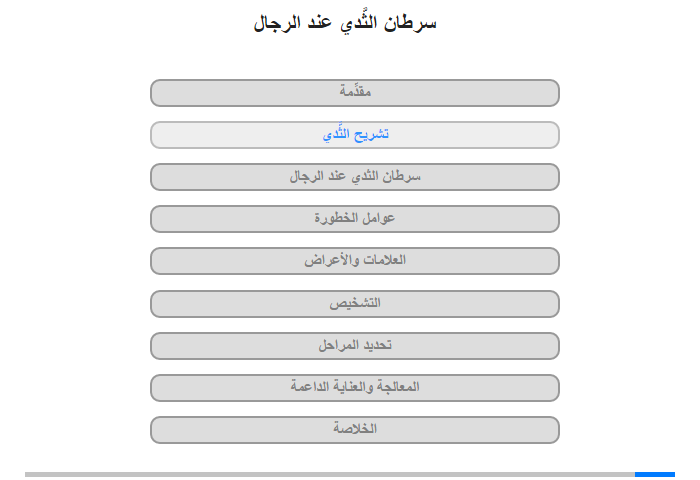
Task: Click the gray progress bar track
Action: click(330, 474)
